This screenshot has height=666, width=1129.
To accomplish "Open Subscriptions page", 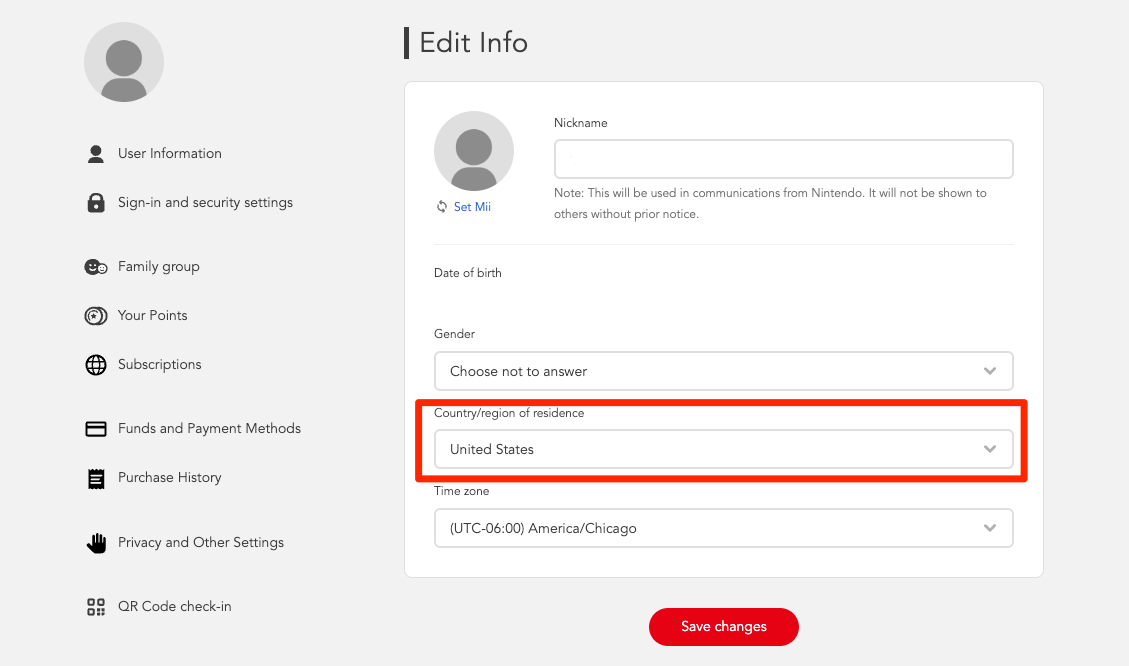I will [x=160, y=364].
